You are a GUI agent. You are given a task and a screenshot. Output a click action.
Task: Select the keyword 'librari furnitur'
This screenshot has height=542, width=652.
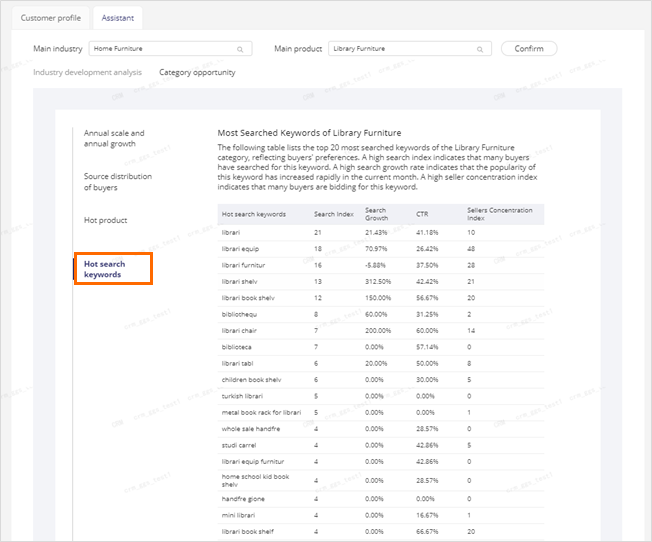[243, 265]
